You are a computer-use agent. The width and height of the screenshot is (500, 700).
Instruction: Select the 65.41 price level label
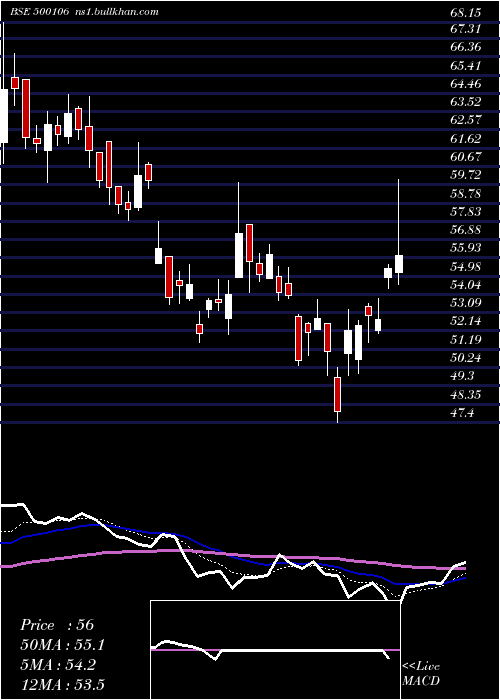pos(466,66)
